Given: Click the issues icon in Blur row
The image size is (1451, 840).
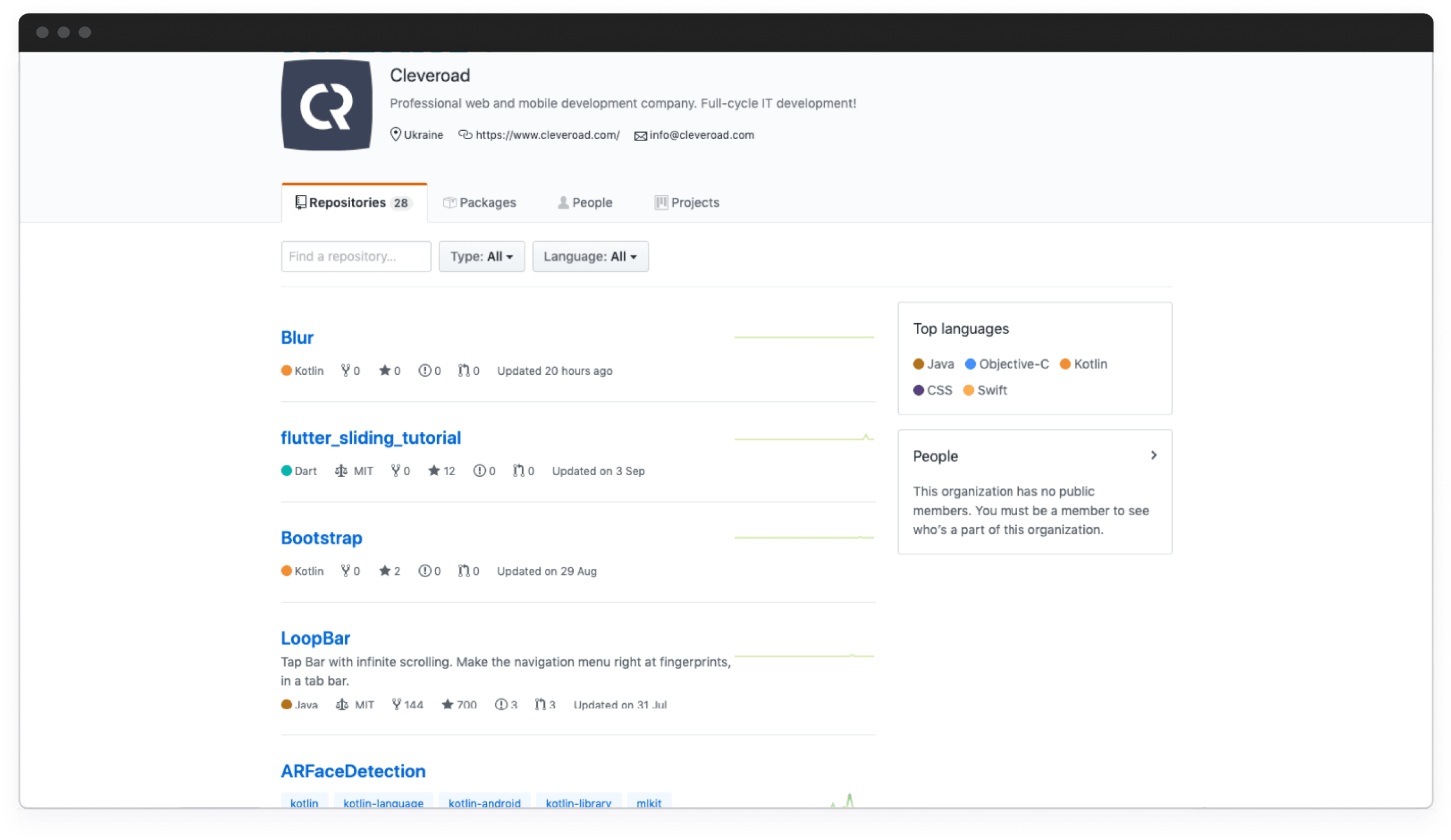Looking at the screenshot, I should (x=425, y=370).
